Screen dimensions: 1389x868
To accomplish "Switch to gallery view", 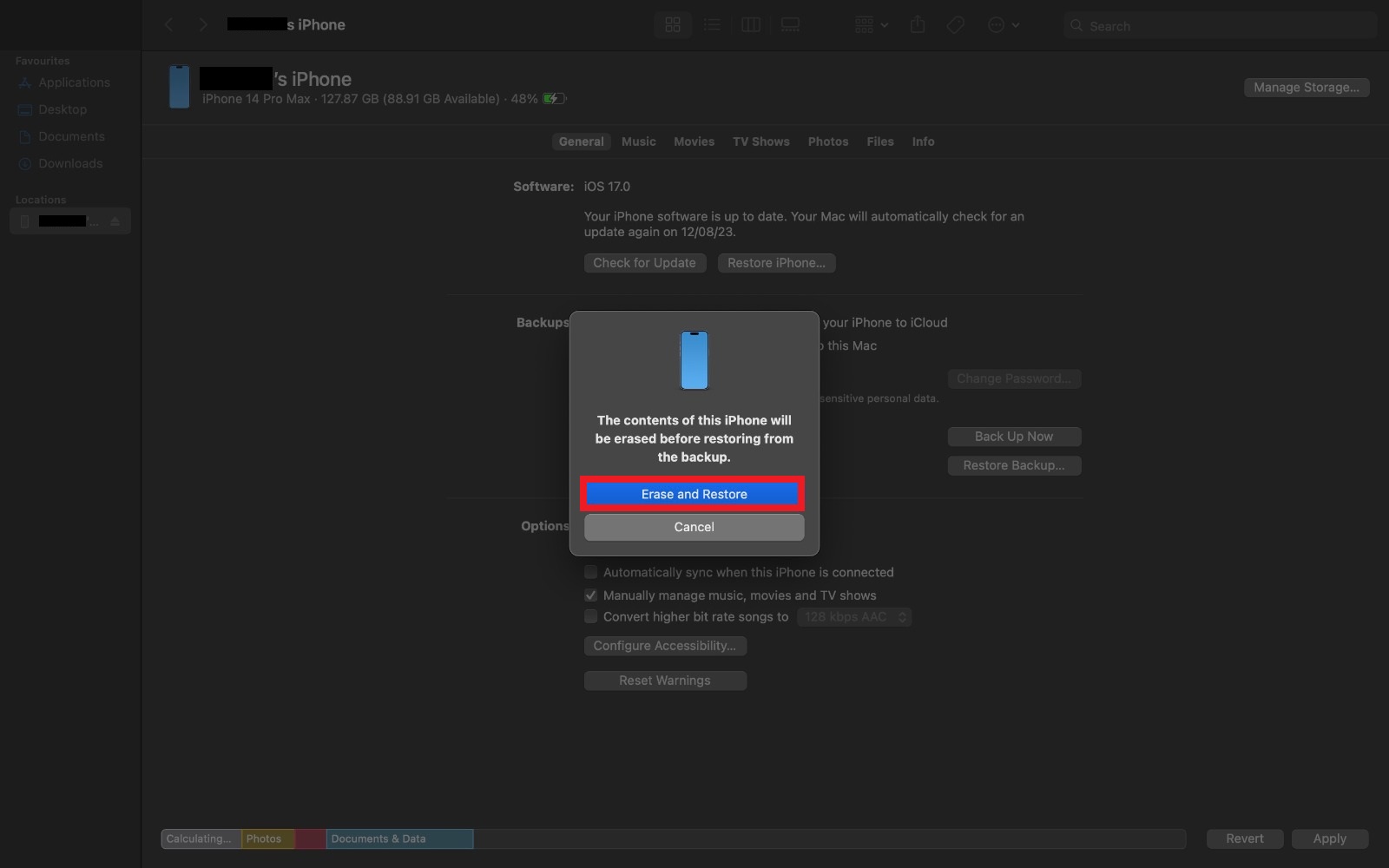I will pos(790,25).
